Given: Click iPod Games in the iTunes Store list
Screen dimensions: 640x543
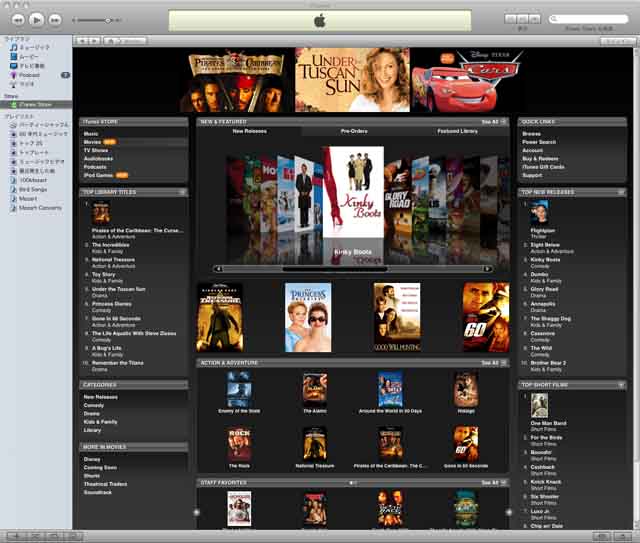Looking at the screenshot, I should click(98, 175).
